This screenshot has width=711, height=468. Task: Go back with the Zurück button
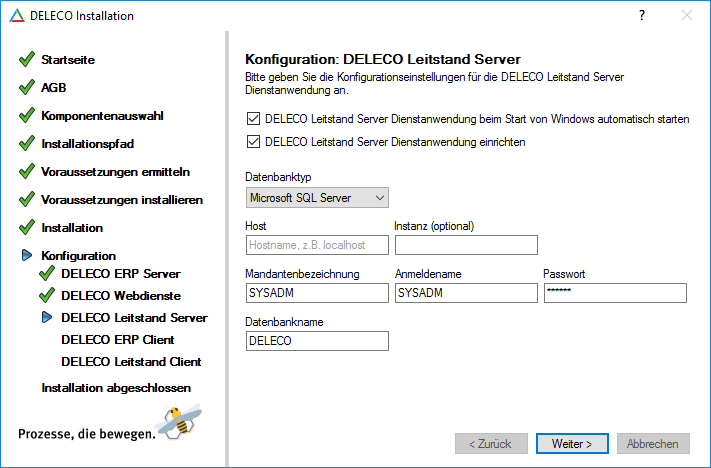[x=491, y=444]
